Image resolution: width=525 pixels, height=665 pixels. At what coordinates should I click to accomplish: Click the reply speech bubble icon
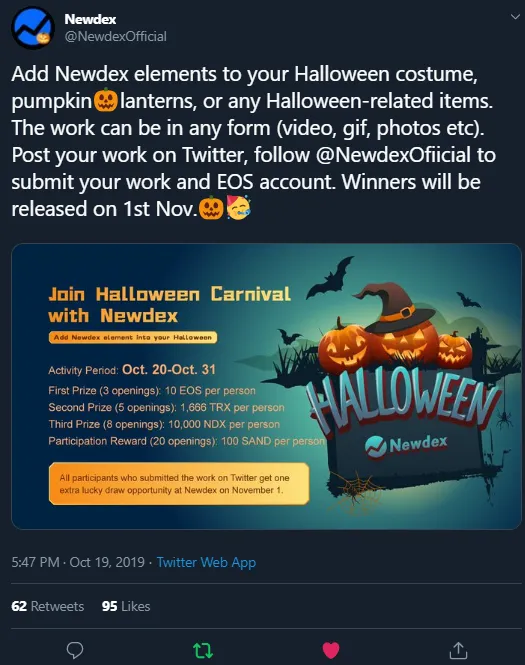click(75, 649)
